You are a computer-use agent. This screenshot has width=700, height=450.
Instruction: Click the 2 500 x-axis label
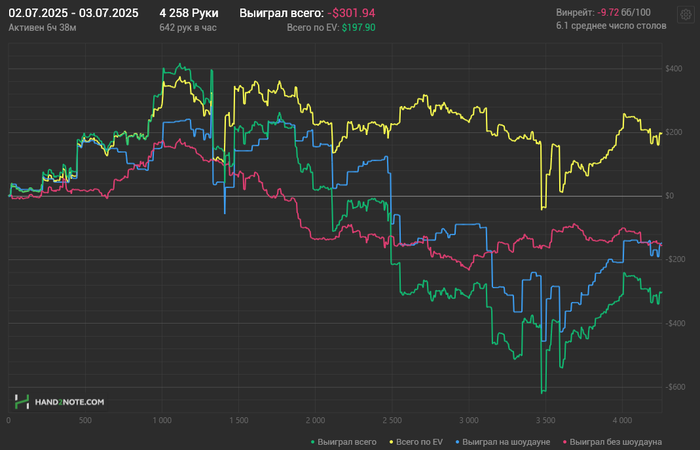coord(392,421)
